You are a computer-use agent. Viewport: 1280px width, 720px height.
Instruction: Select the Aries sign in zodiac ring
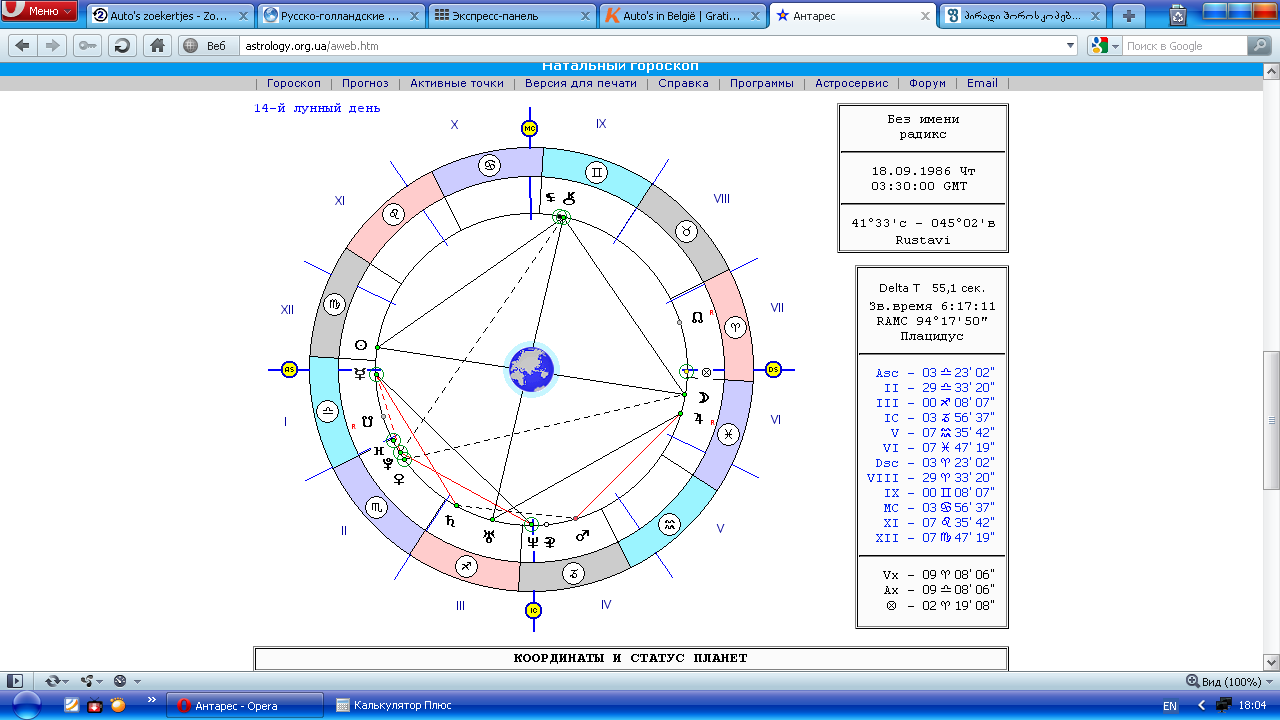click(735, 326)
